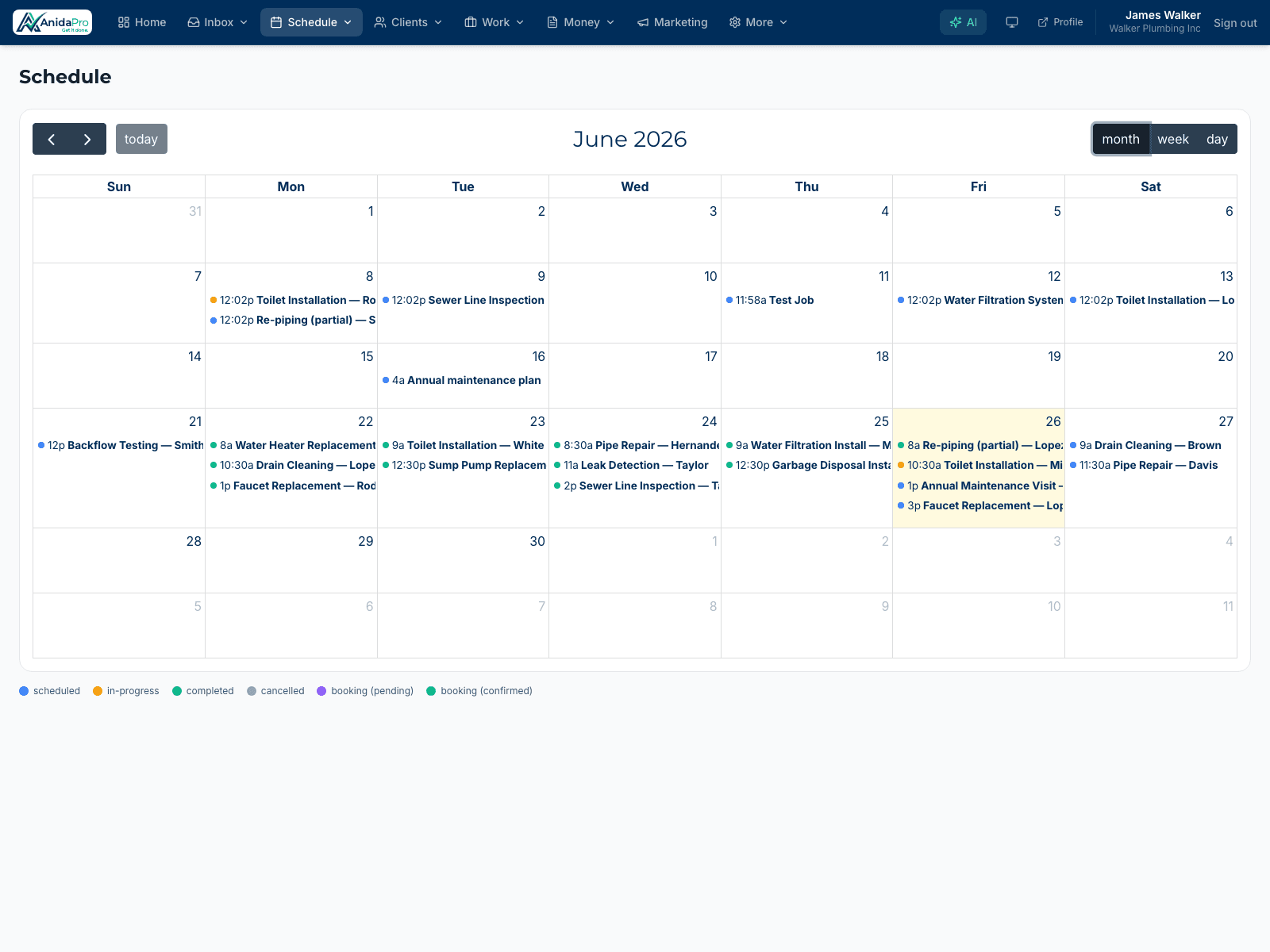
Task: Open 1p Annual Maintenance Visit event
Action: point(979,486)
